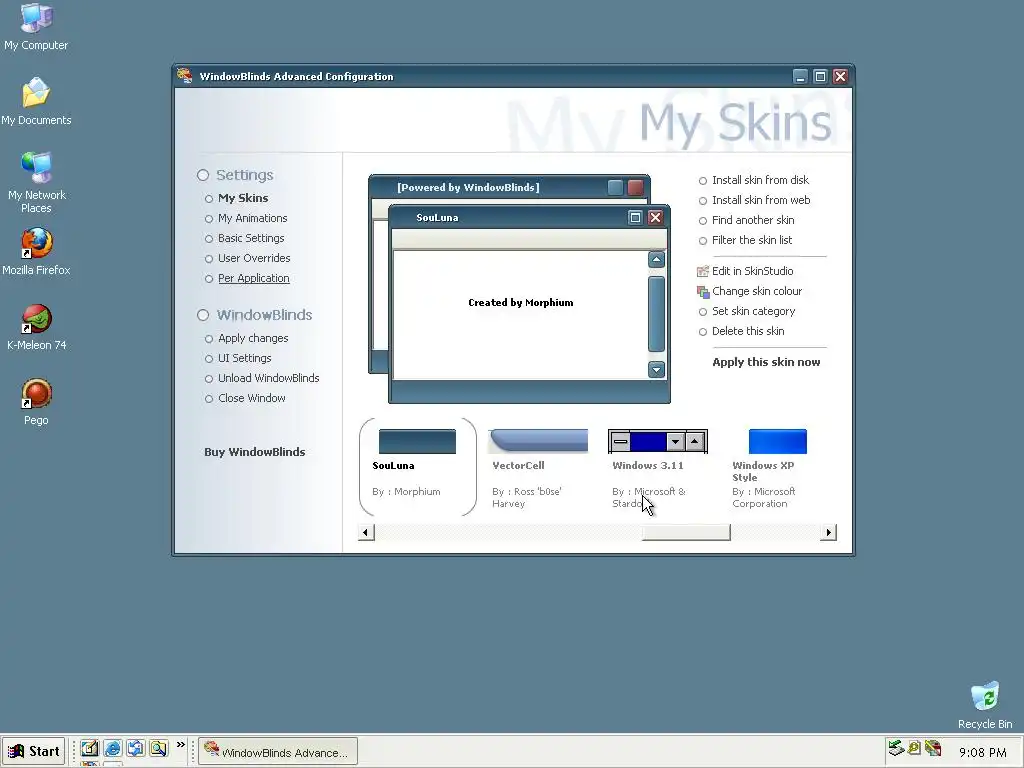The width and height of the screenshot is (1024, 768).
Task: Click the safely remove hardware tray icon
Action: tap(896, 748)
